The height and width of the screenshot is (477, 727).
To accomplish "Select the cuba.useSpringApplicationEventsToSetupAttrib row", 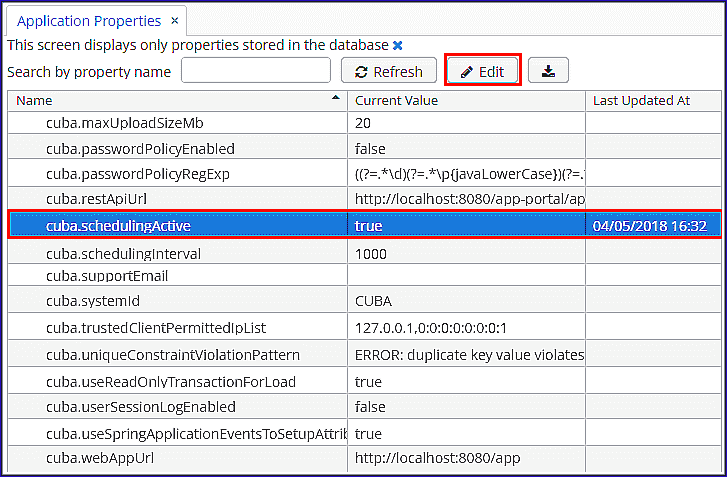I will pos(364,433).
